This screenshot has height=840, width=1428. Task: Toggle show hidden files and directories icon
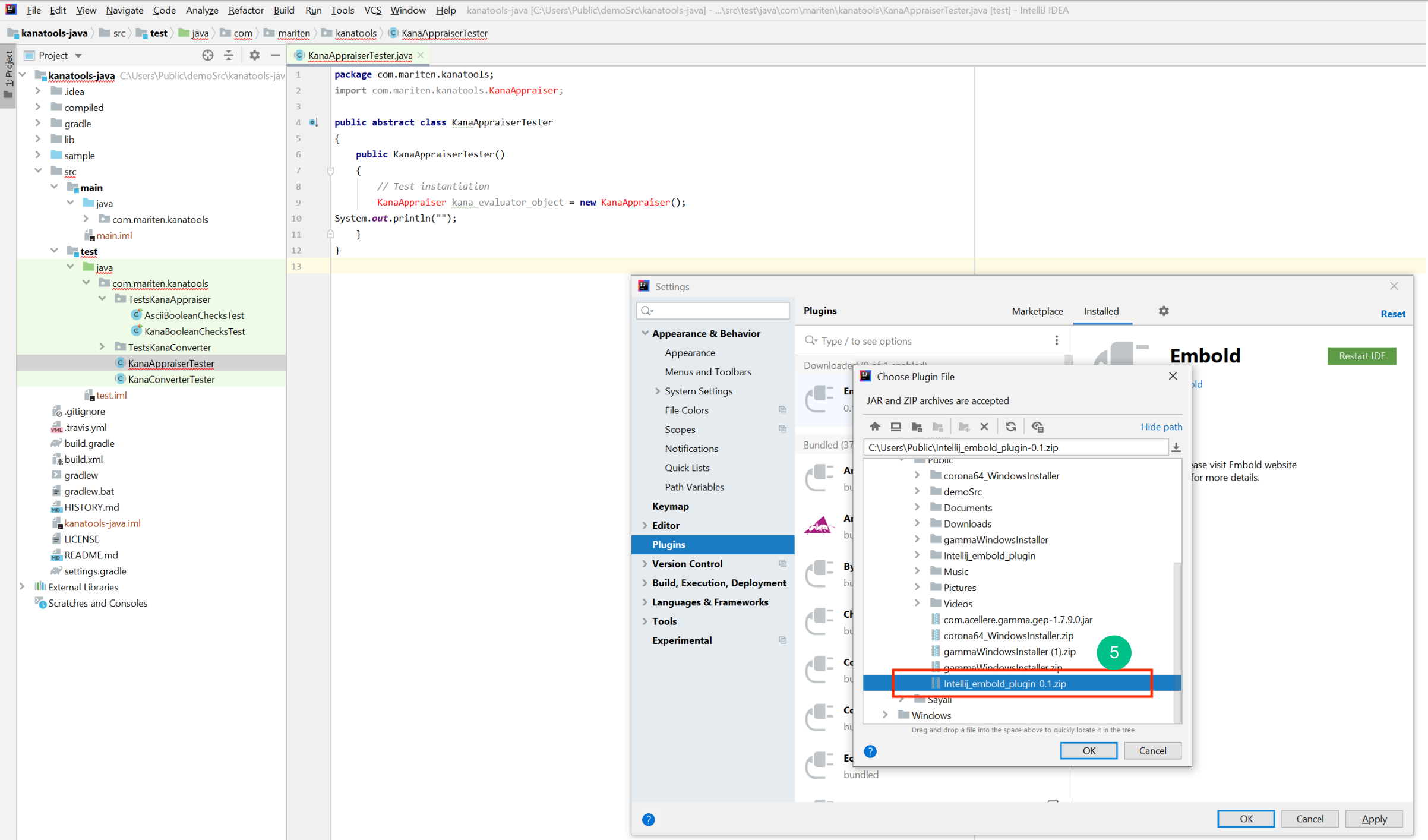[1038, 427]
